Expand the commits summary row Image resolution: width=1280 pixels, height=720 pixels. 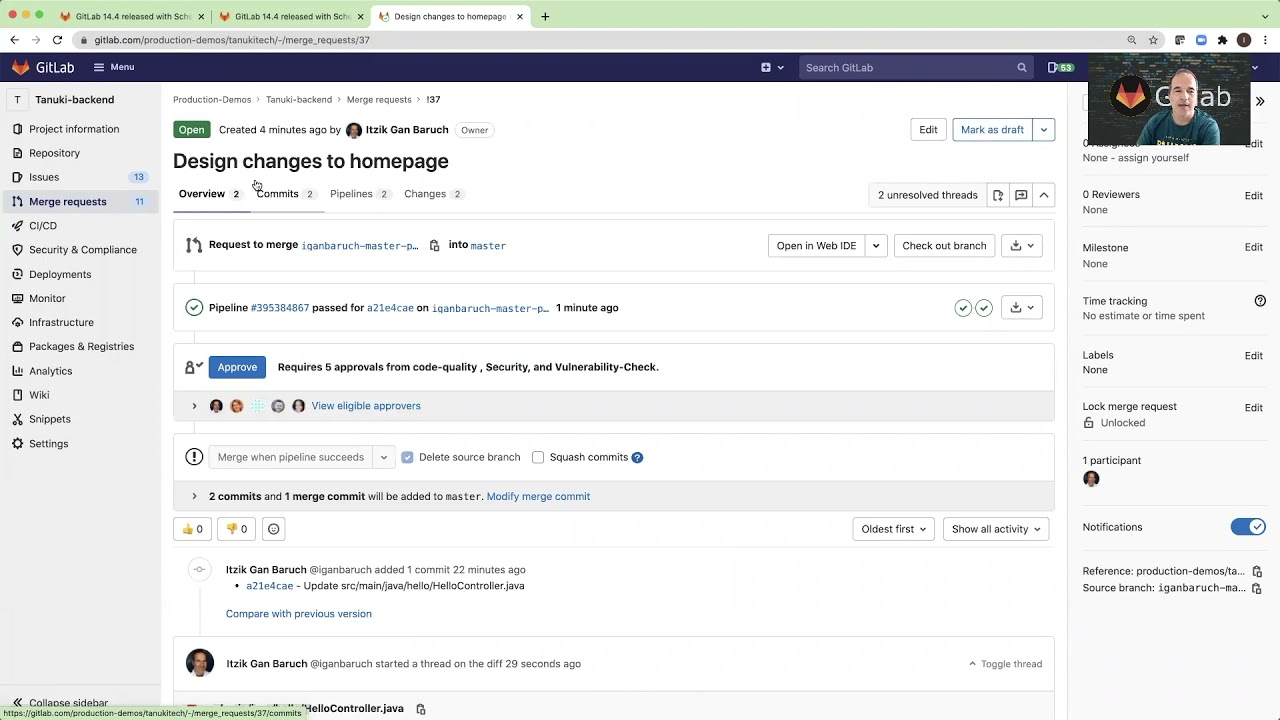(194, 496)
